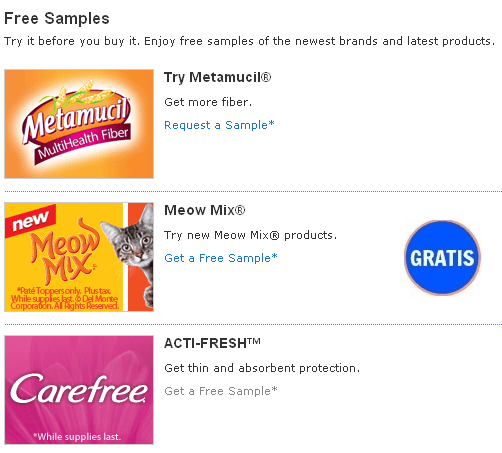The image size is (502, 453).
Task: Click the blue GRATIS circle badge
Action: [x=442, y=258]
